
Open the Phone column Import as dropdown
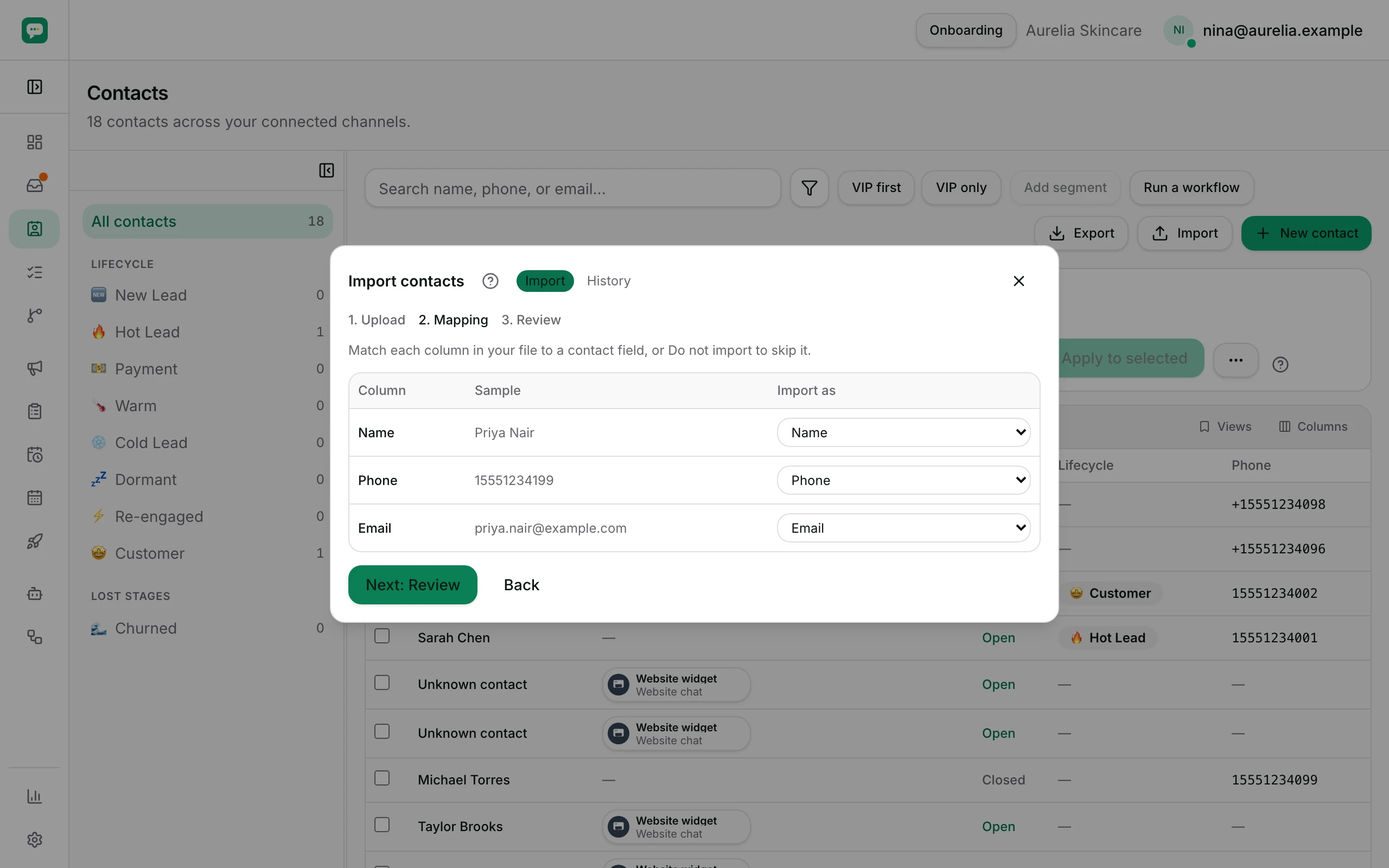pos(903,480)
